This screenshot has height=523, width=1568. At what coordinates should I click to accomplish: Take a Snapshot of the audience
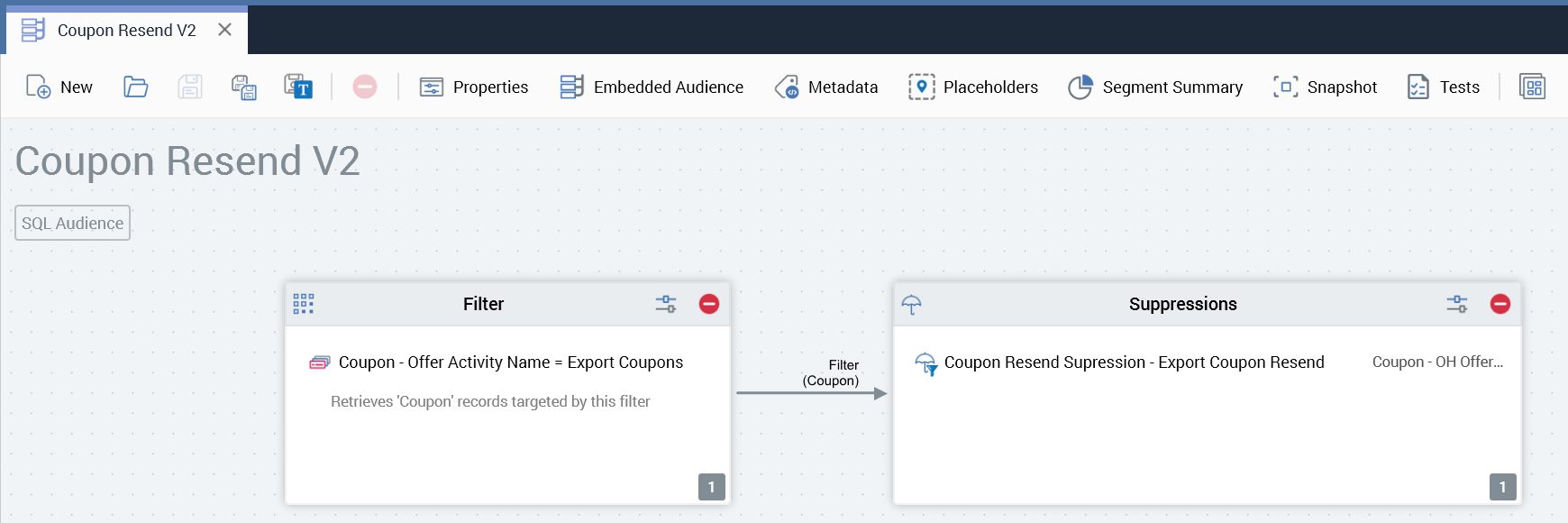click(x=1325, y=87)
